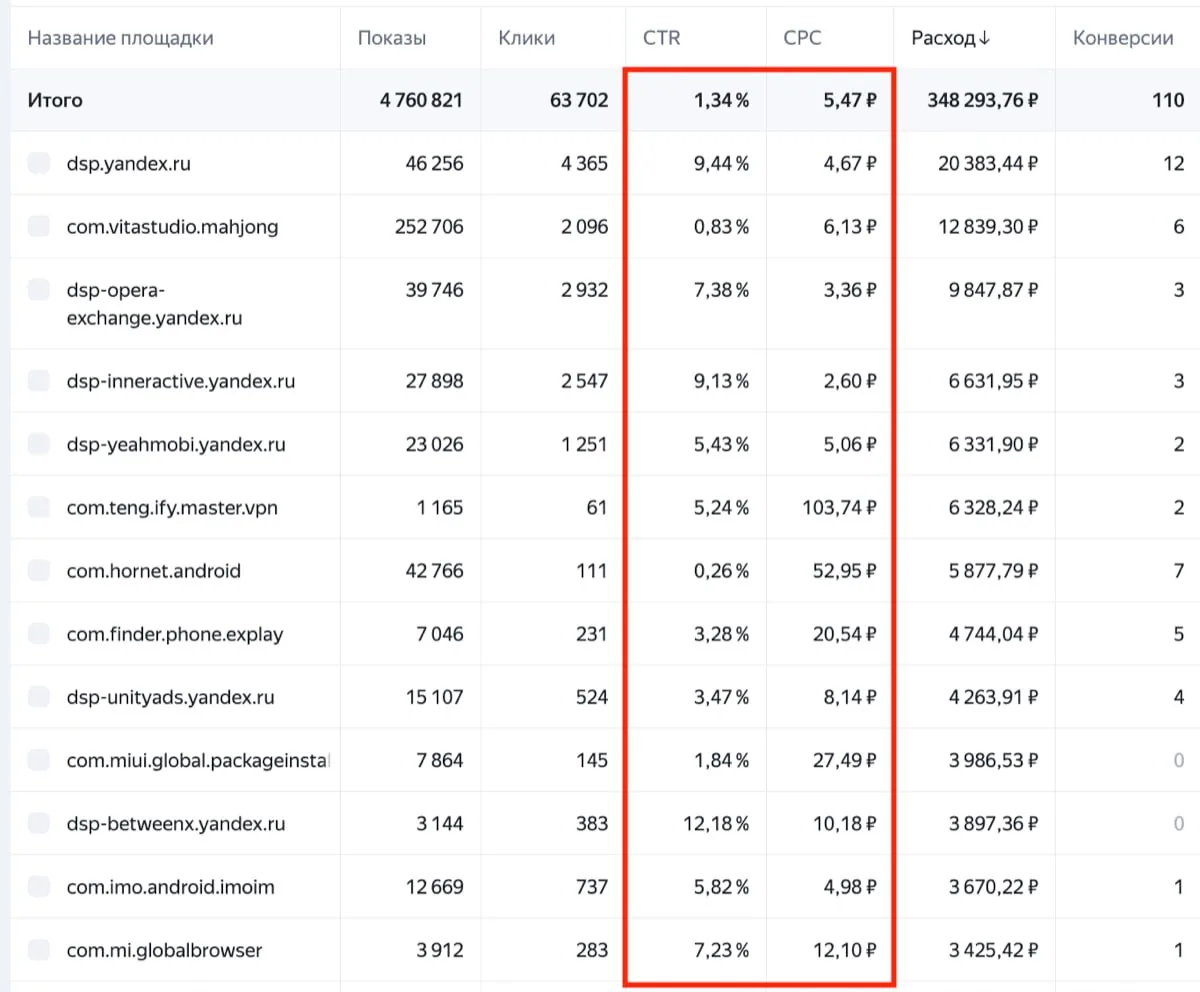The height and width of the screenshot is (992, 1200).
Task: Click dsp-inneractive.yandex.ru placement name
Action: 180,381
